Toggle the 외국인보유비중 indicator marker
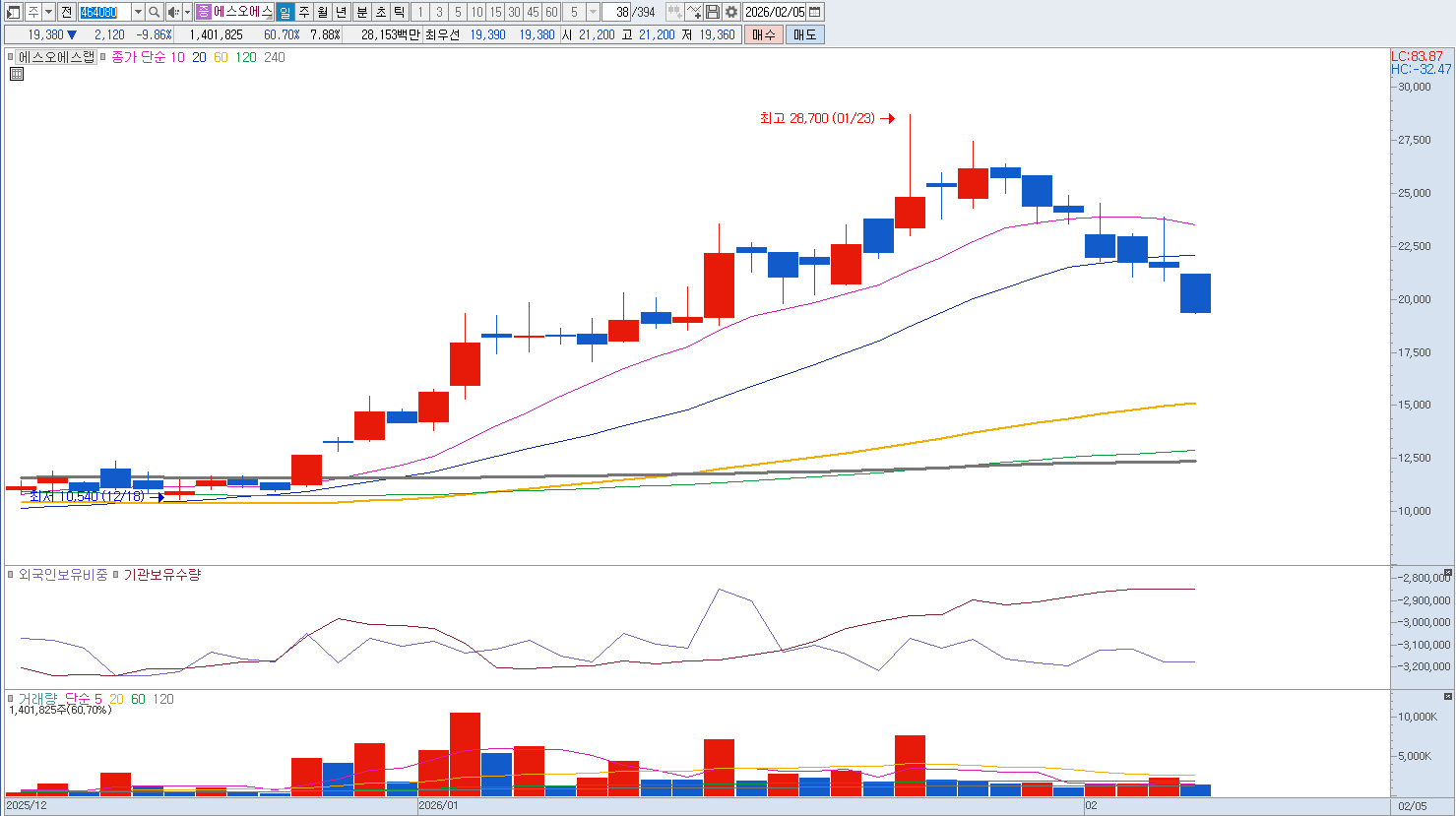The height and width of the screenshot is (816, 1456). [12, 575]
